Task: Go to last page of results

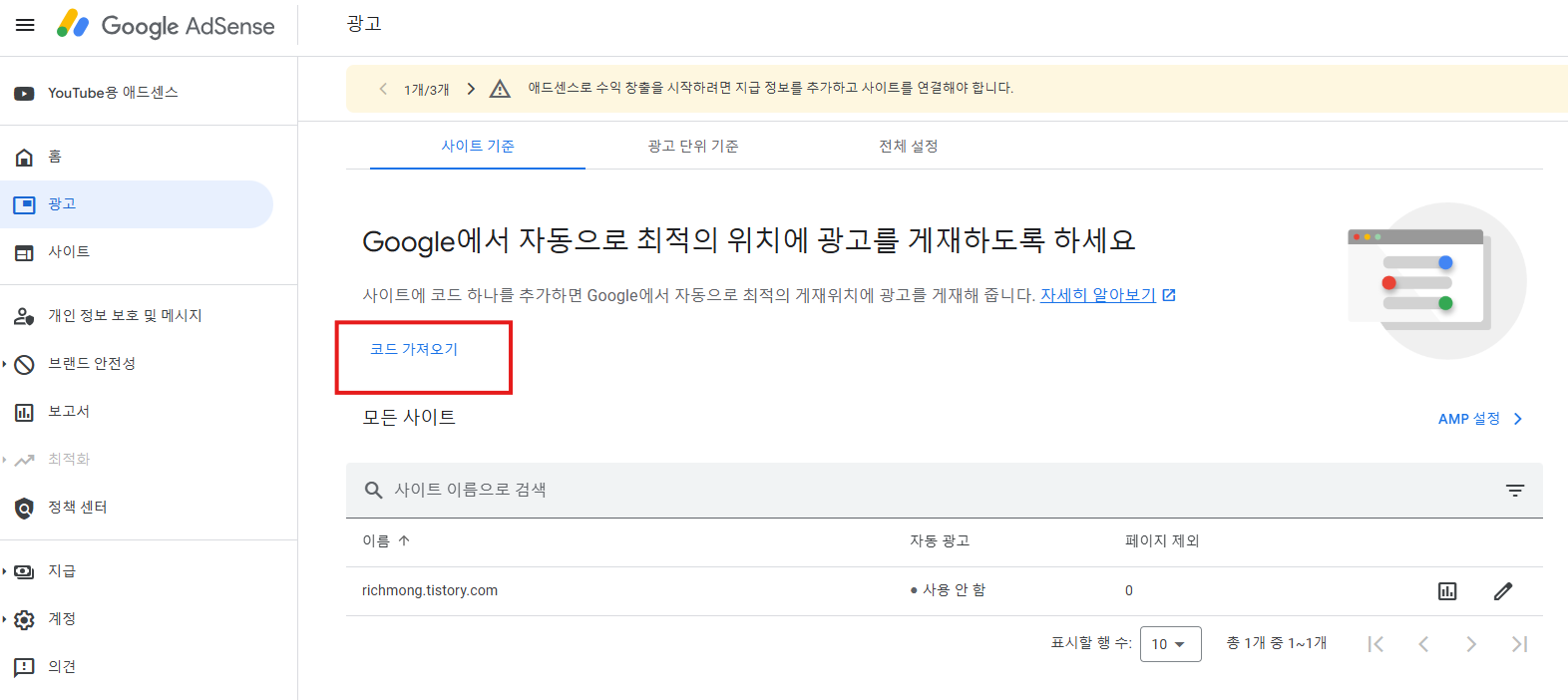Action: [1519, 644]
